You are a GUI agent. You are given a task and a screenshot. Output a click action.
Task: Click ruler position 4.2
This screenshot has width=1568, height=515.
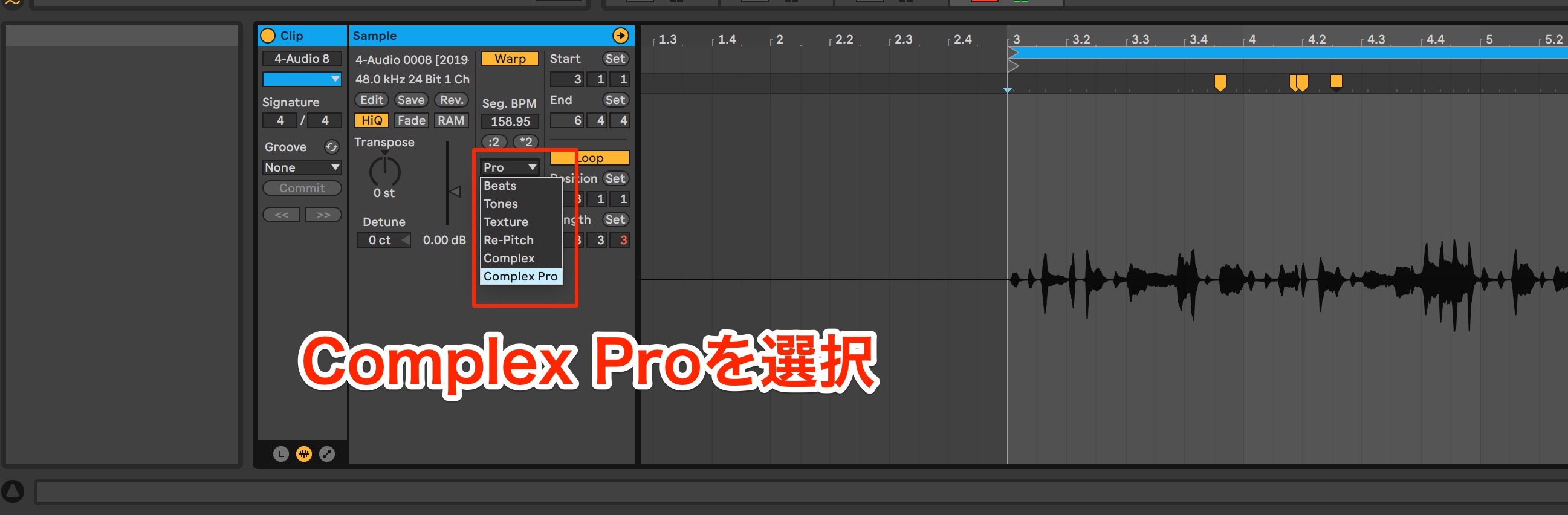pyautogui.click(x=1316, y=39)
